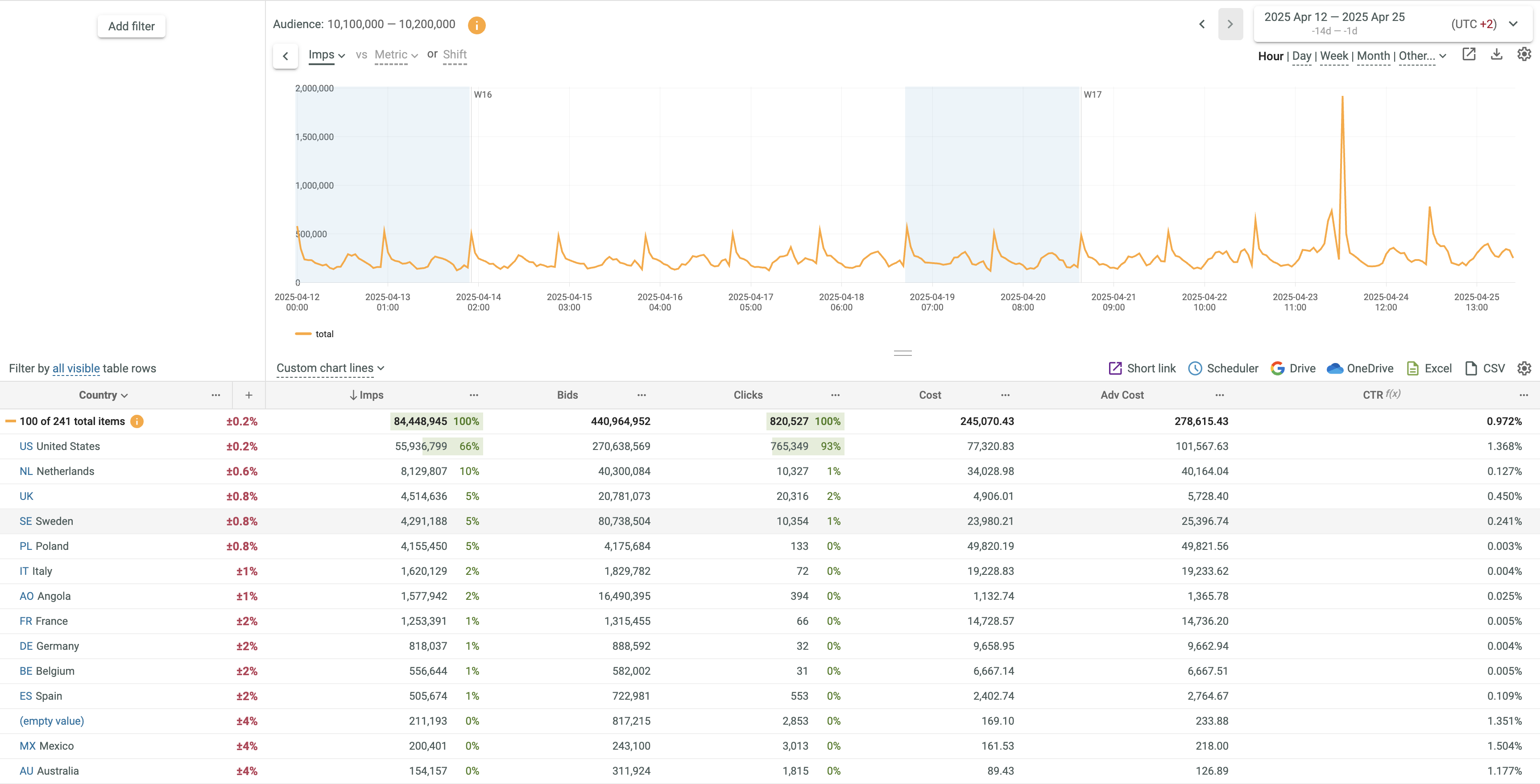This screenshot has width=1540, height=784.
Task: Toggle chart line for total items row
Action: [x=11, y=421]
